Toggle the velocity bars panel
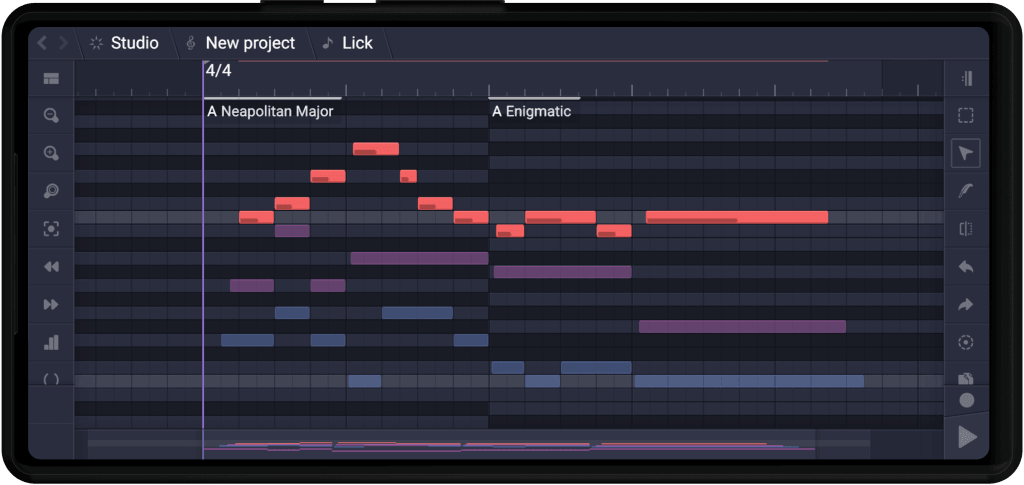 pos(51,342)
